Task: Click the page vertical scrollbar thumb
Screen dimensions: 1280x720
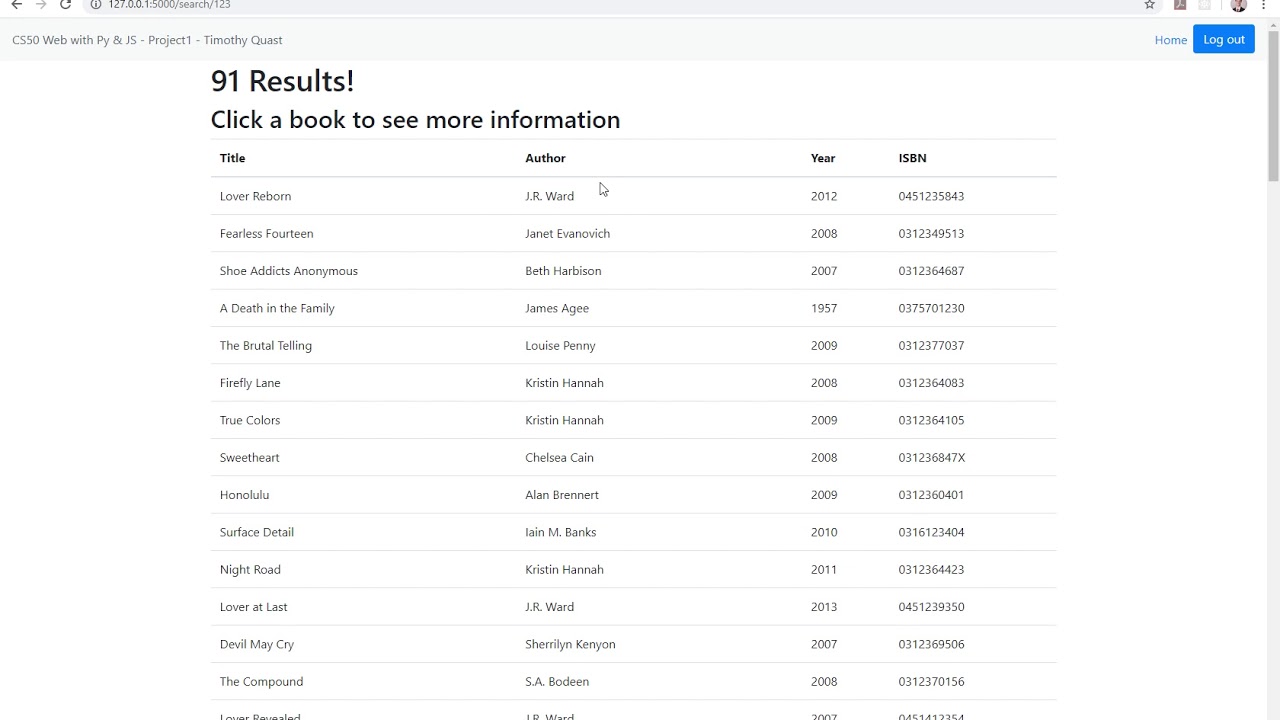Action: coord(1273,105)
